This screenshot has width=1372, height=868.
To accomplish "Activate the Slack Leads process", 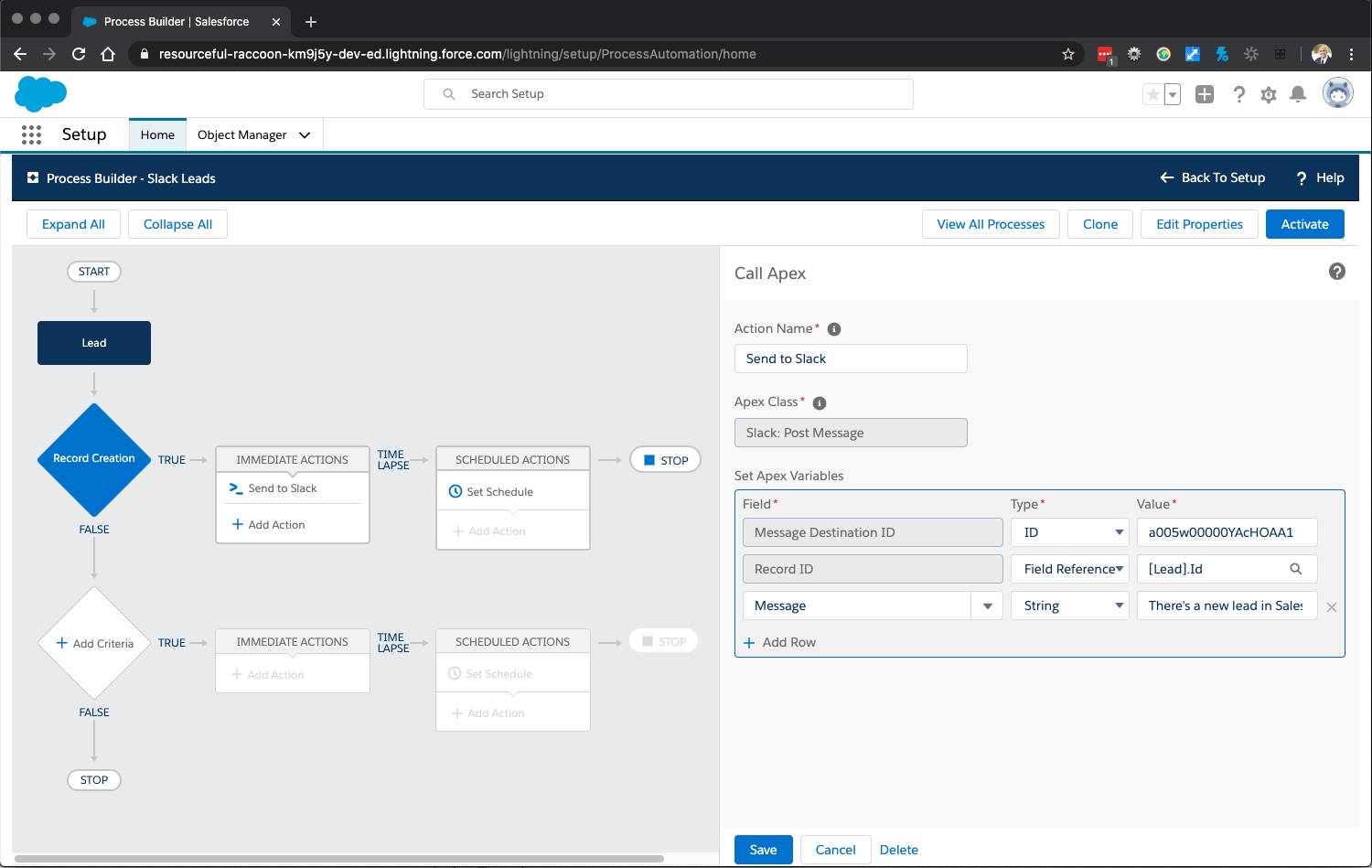I will click(1304, 224).
